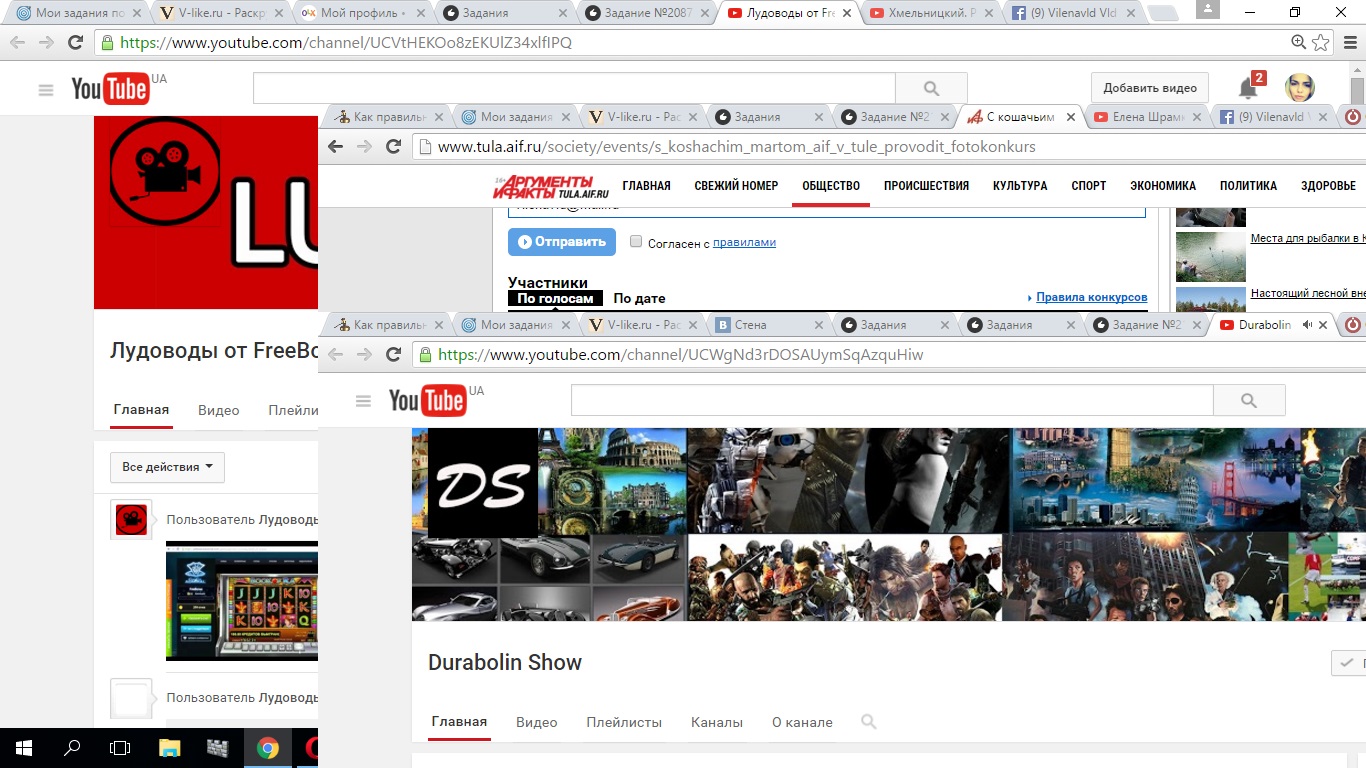Follow the 'Правила конкурсов' link
Screen dimensions: 1366x768
tap(1091, 298)
